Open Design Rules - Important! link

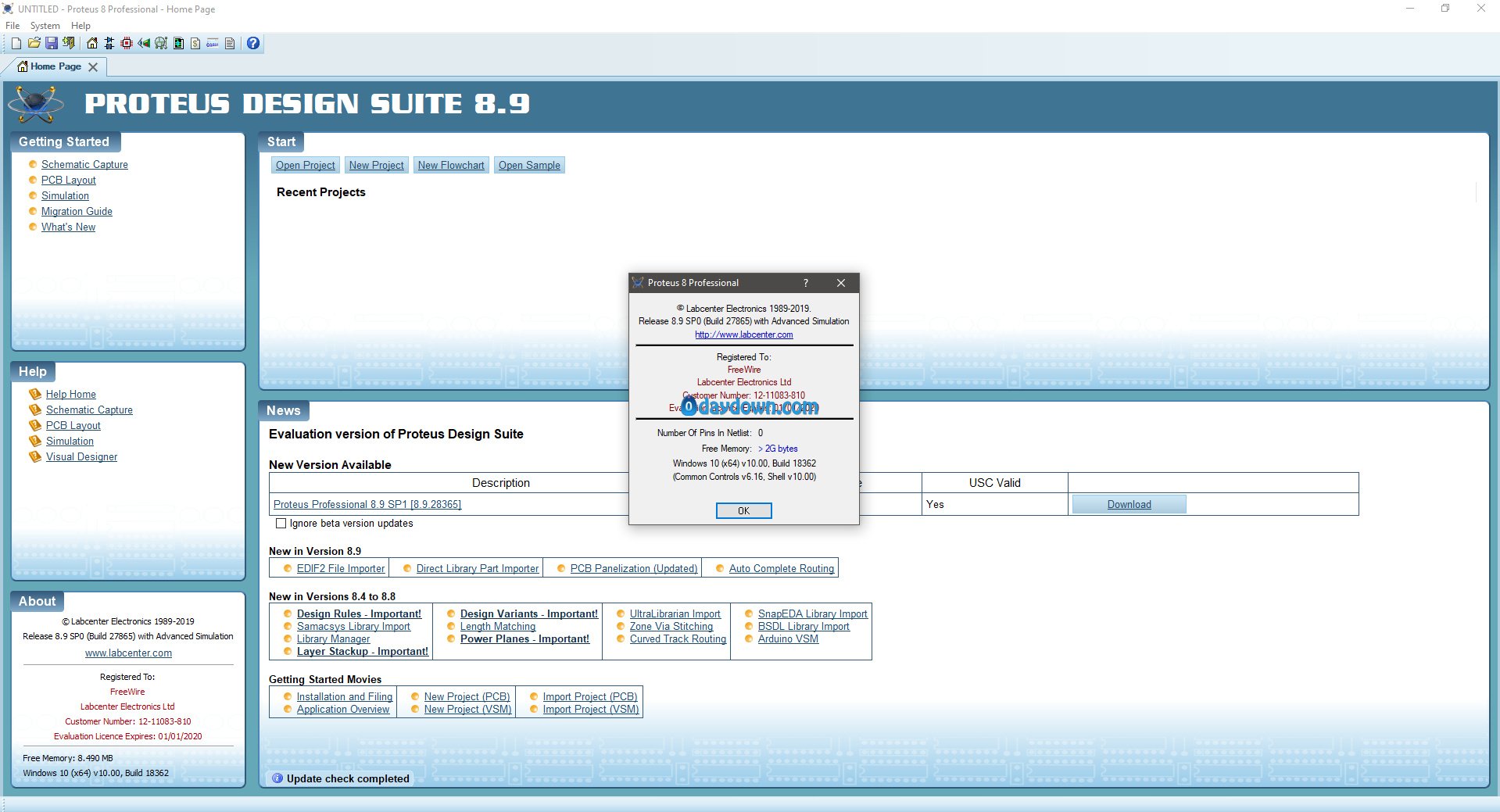(359, 614)
